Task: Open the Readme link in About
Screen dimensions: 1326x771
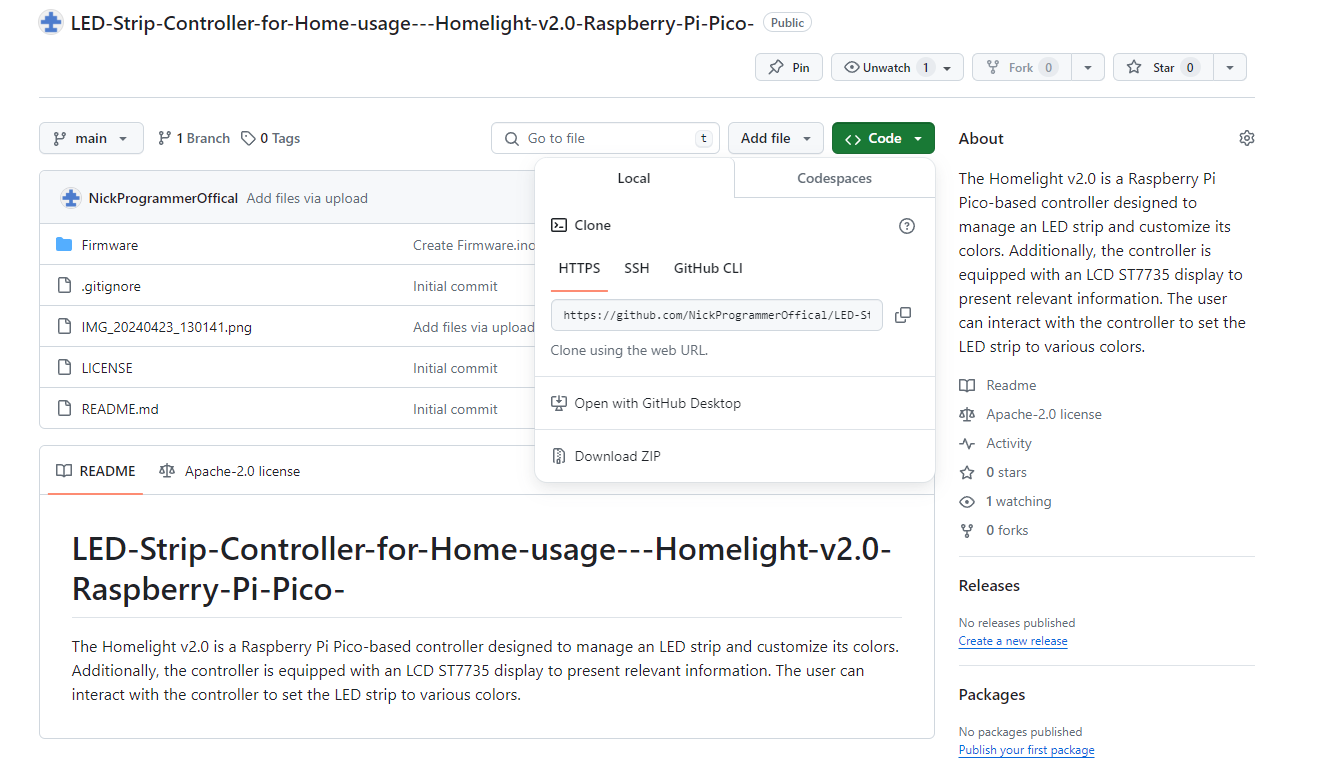Action: point(1011,385)
